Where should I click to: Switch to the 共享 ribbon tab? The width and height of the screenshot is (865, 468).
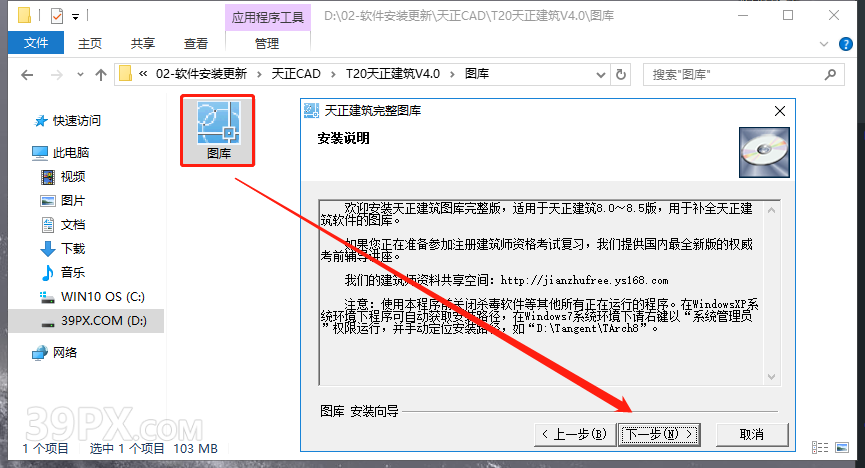coord(142,44)
